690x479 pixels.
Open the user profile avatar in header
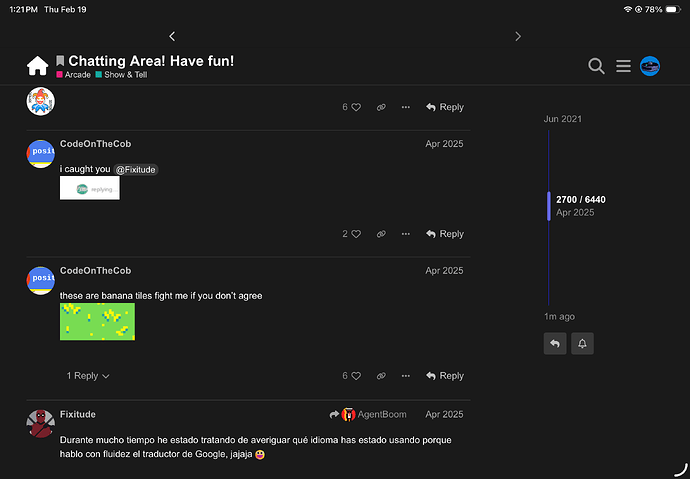650,66
